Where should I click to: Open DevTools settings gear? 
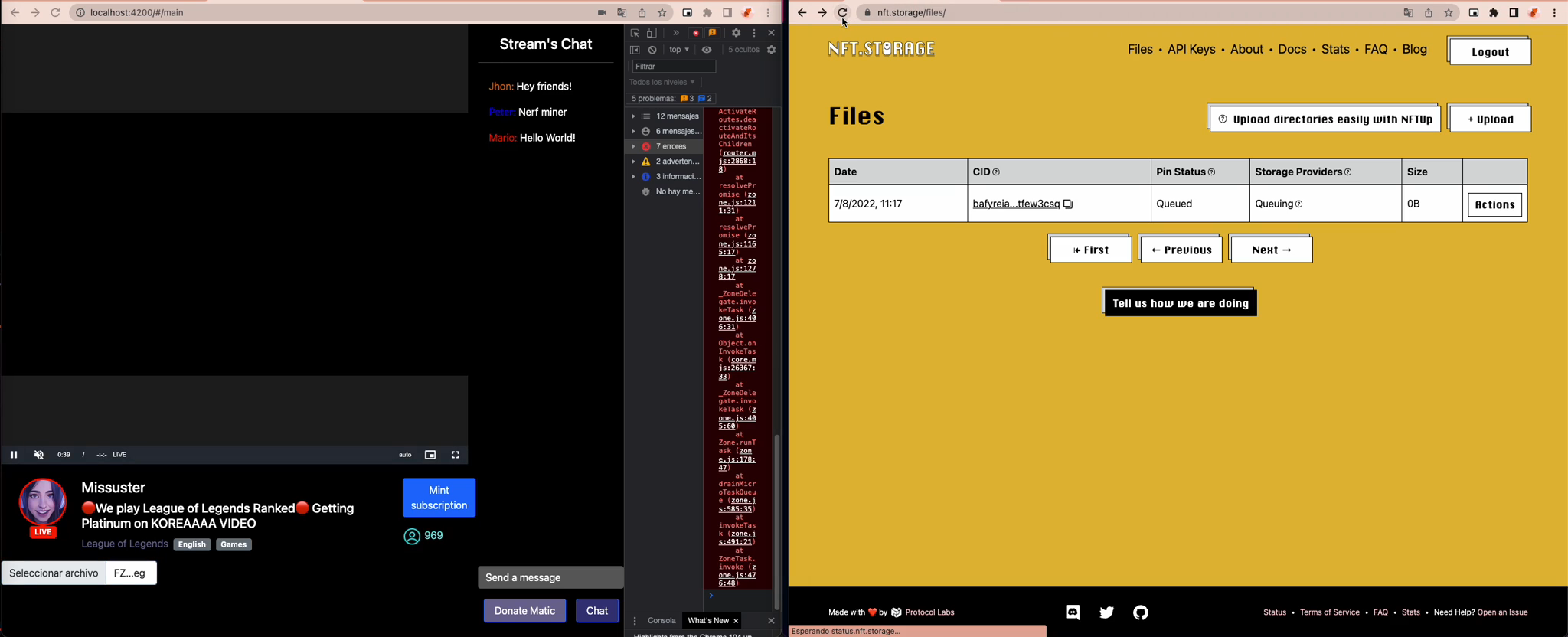pyautogui.click(x=737, y=33)
